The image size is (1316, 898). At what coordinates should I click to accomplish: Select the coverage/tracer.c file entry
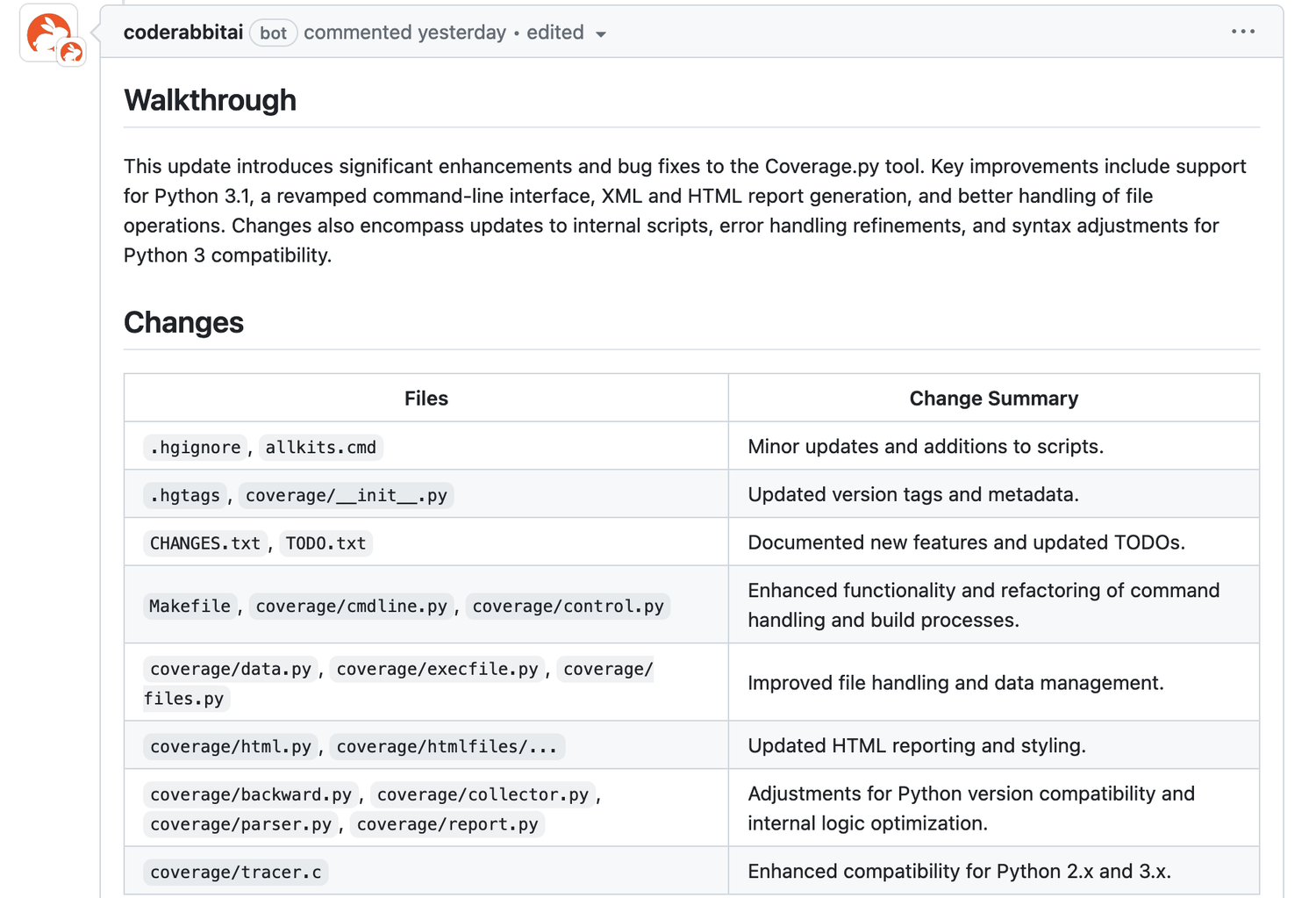tap(235, 872)
